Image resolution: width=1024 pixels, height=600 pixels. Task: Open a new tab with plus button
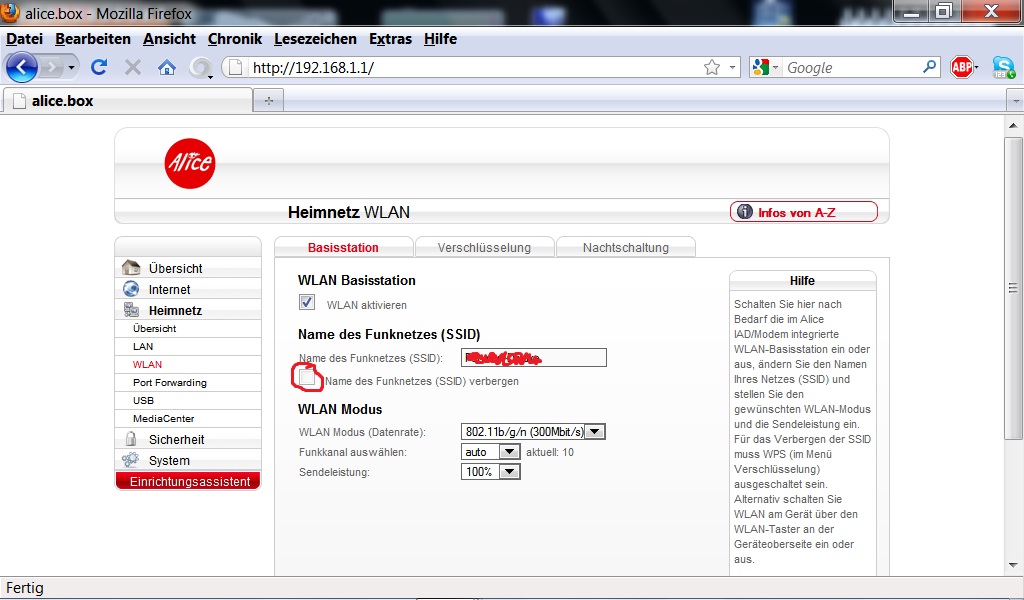[268, 101]
